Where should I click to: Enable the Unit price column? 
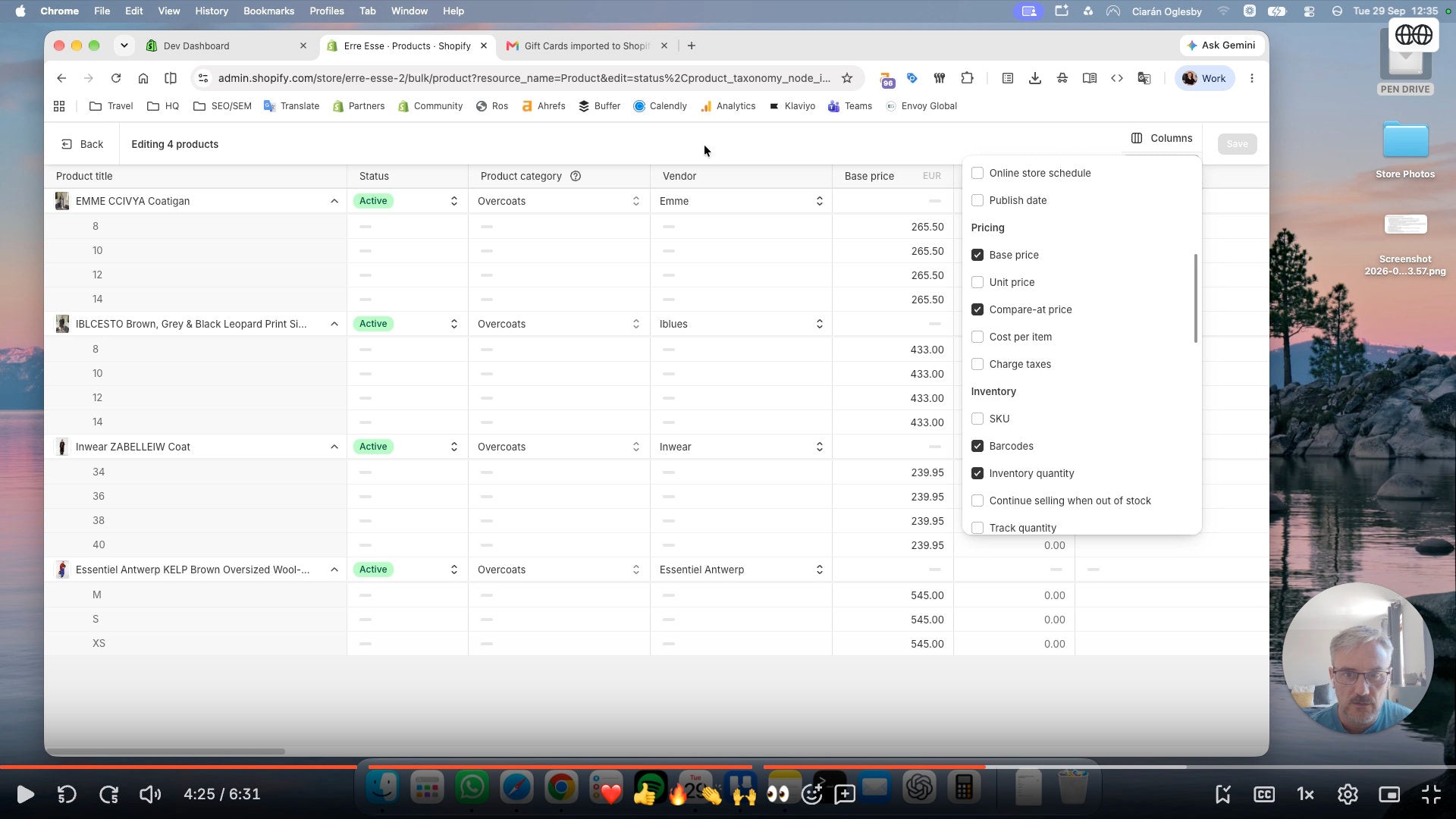[x=977, y=282]
